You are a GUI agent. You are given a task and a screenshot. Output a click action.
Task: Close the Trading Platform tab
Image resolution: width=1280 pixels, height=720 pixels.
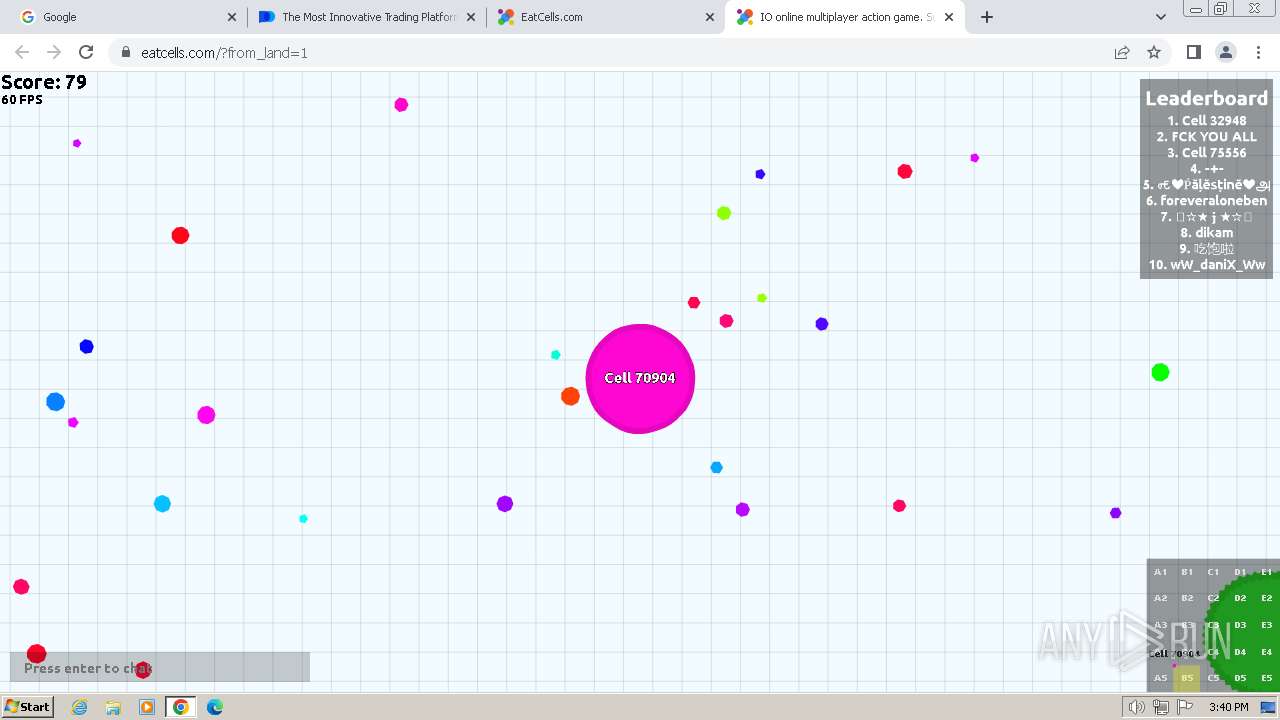pos(471,17)
